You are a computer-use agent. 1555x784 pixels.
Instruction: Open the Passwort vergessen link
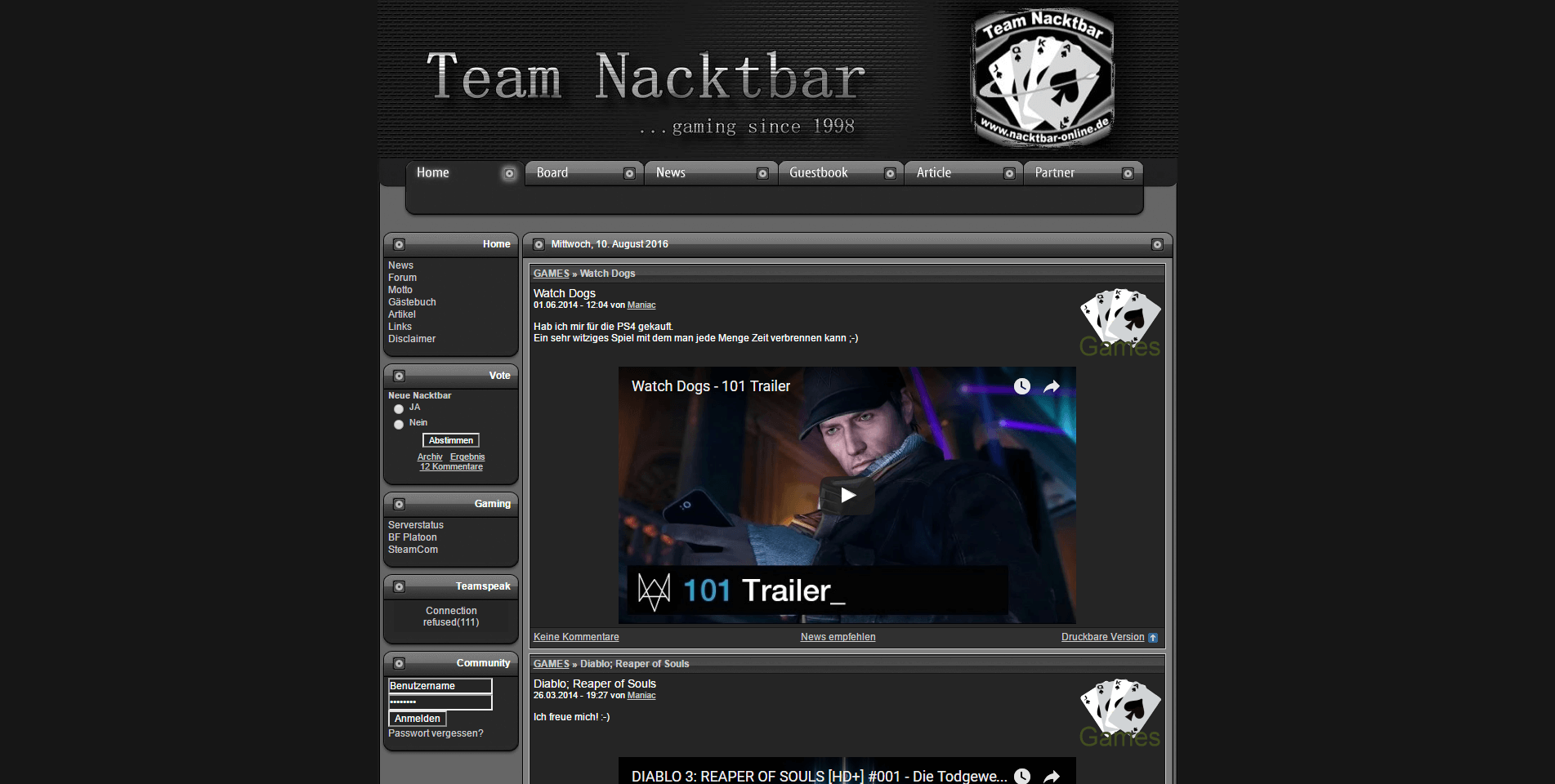tap(435, 733)
